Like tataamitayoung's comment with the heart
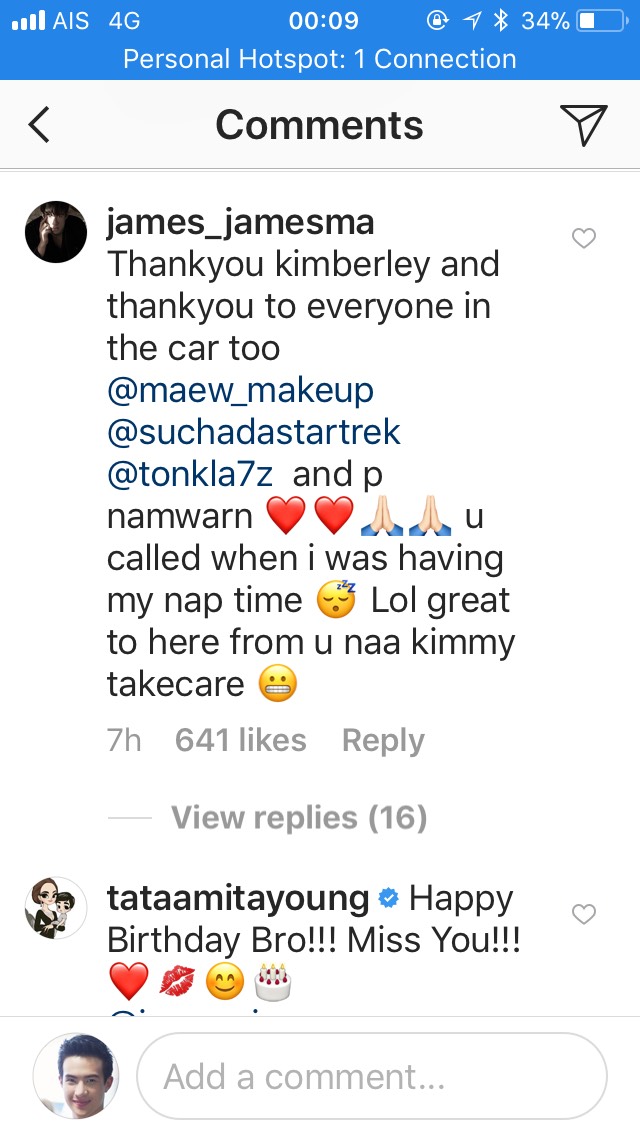The image size is (640, 1136). pyautogui.click(x=583, y=914)
